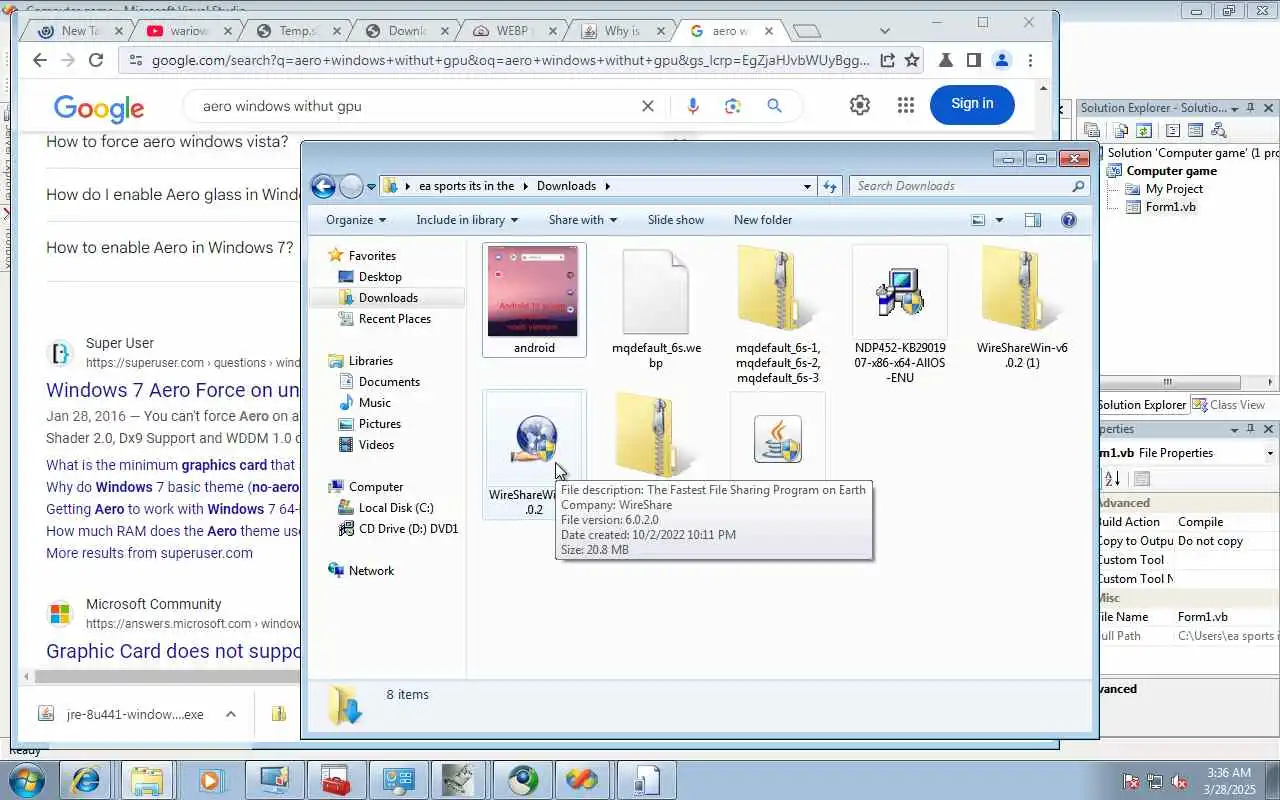Select Network in the navigation pane

(371, 571)
